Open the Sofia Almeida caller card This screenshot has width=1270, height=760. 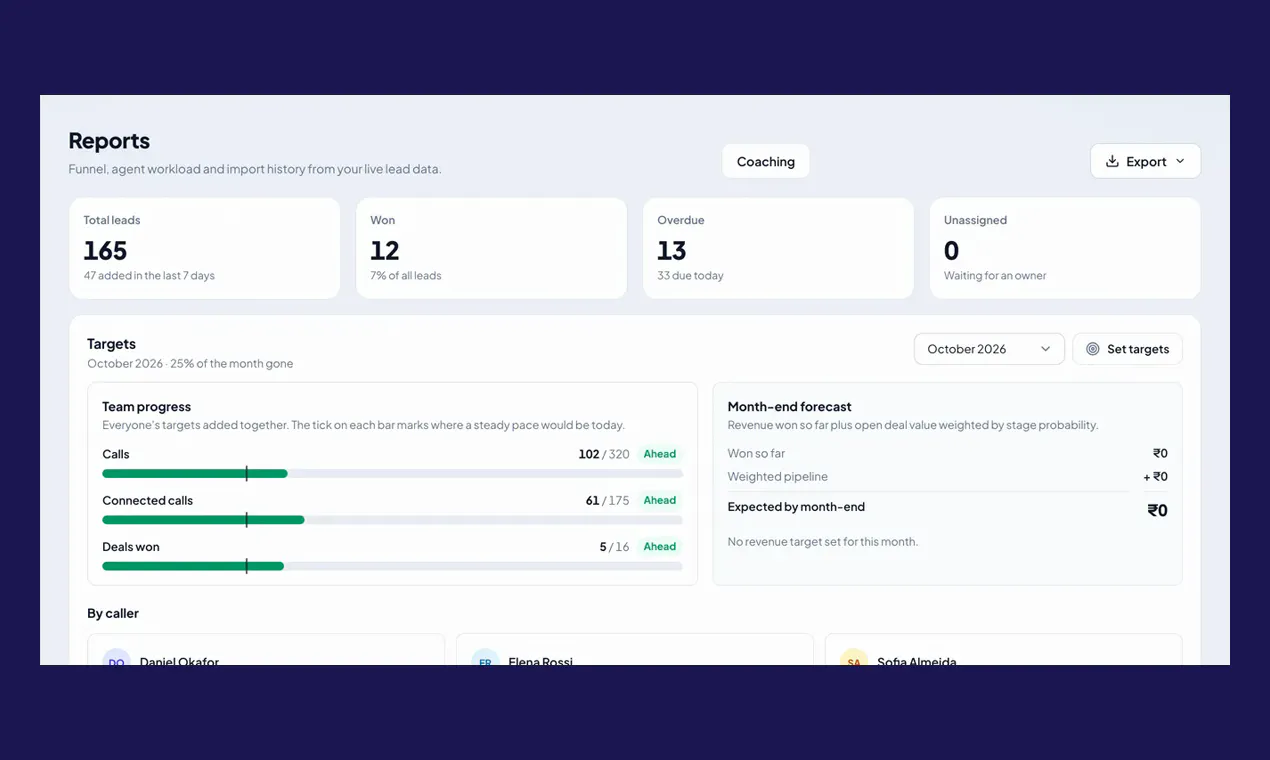tap(1003, 650)
